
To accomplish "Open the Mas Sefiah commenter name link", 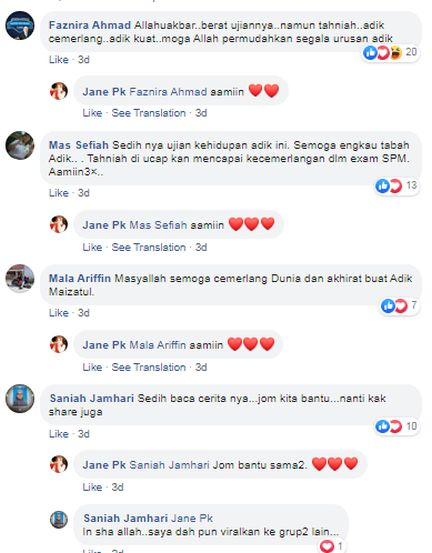I will tap(79, 145).
